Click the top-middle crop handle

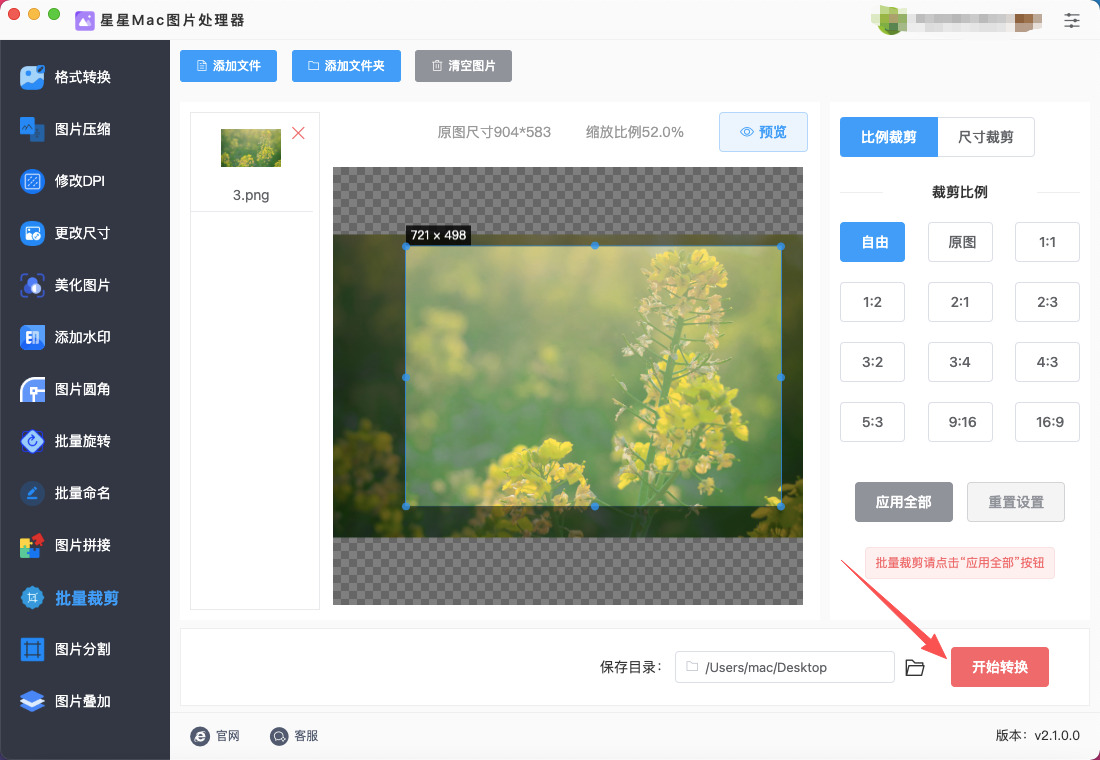pyautogui.click(x=594, y=246)
